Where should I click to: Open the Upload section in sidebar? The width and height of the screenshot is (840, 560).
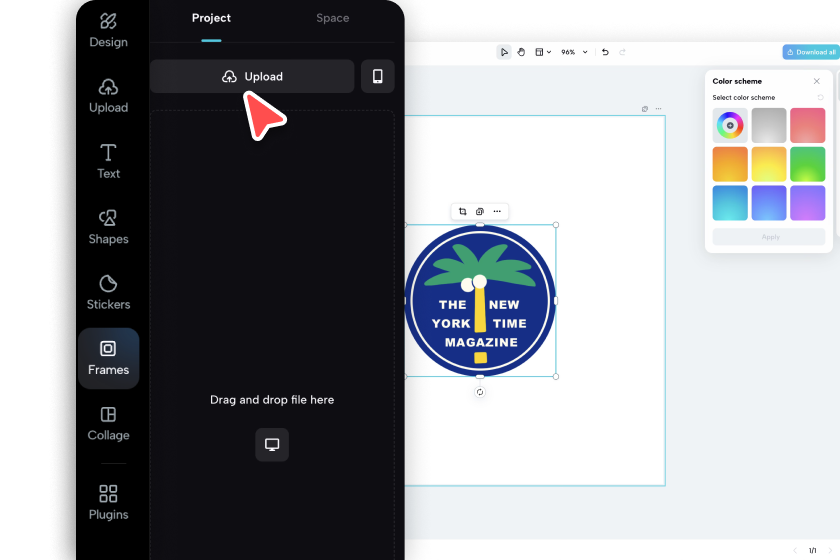point(108,96)
